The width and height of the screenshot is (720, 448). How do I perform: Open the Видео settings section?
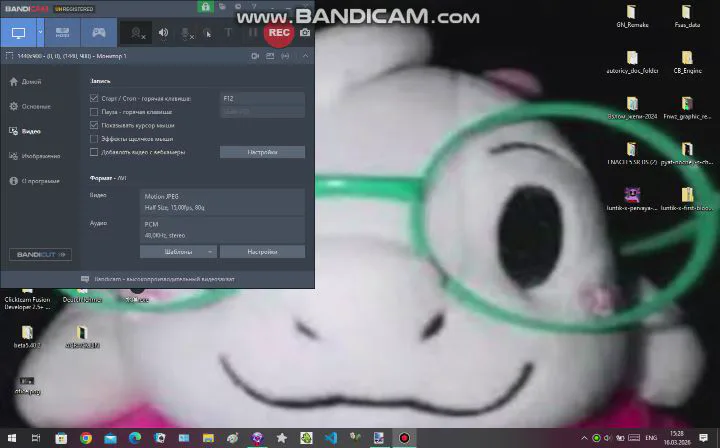(x=25, y=131)
